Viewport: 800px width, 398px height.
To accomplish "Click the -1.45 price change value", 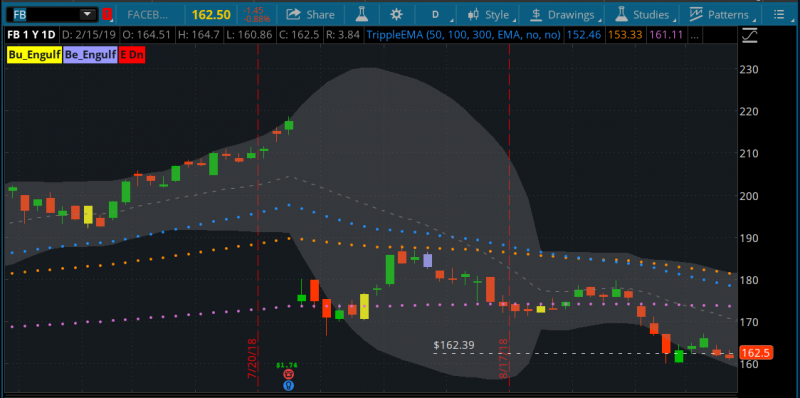I will click(254, 11).
